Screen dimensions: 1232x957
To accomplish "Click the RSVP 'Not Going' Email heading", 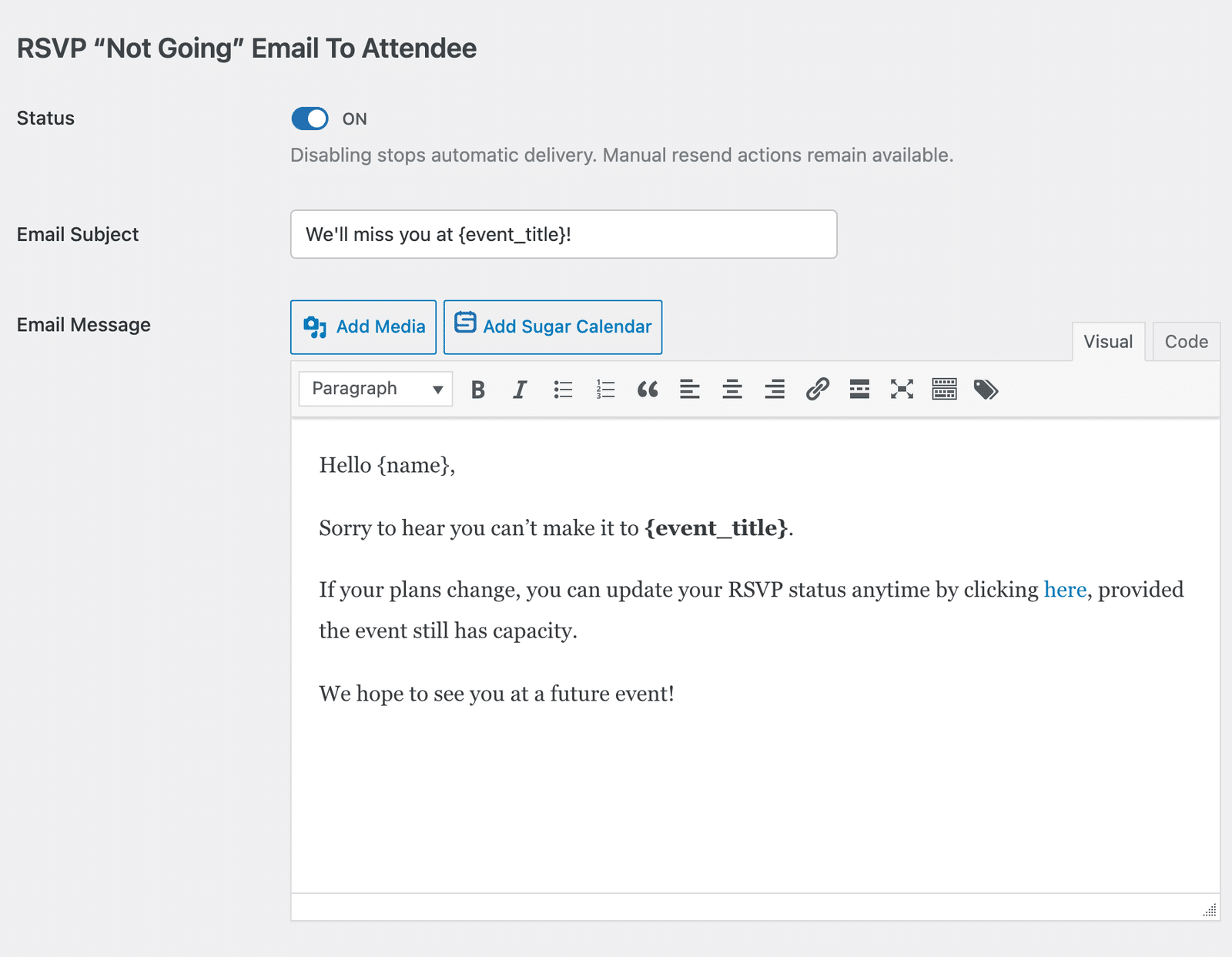I will point(246,49).
